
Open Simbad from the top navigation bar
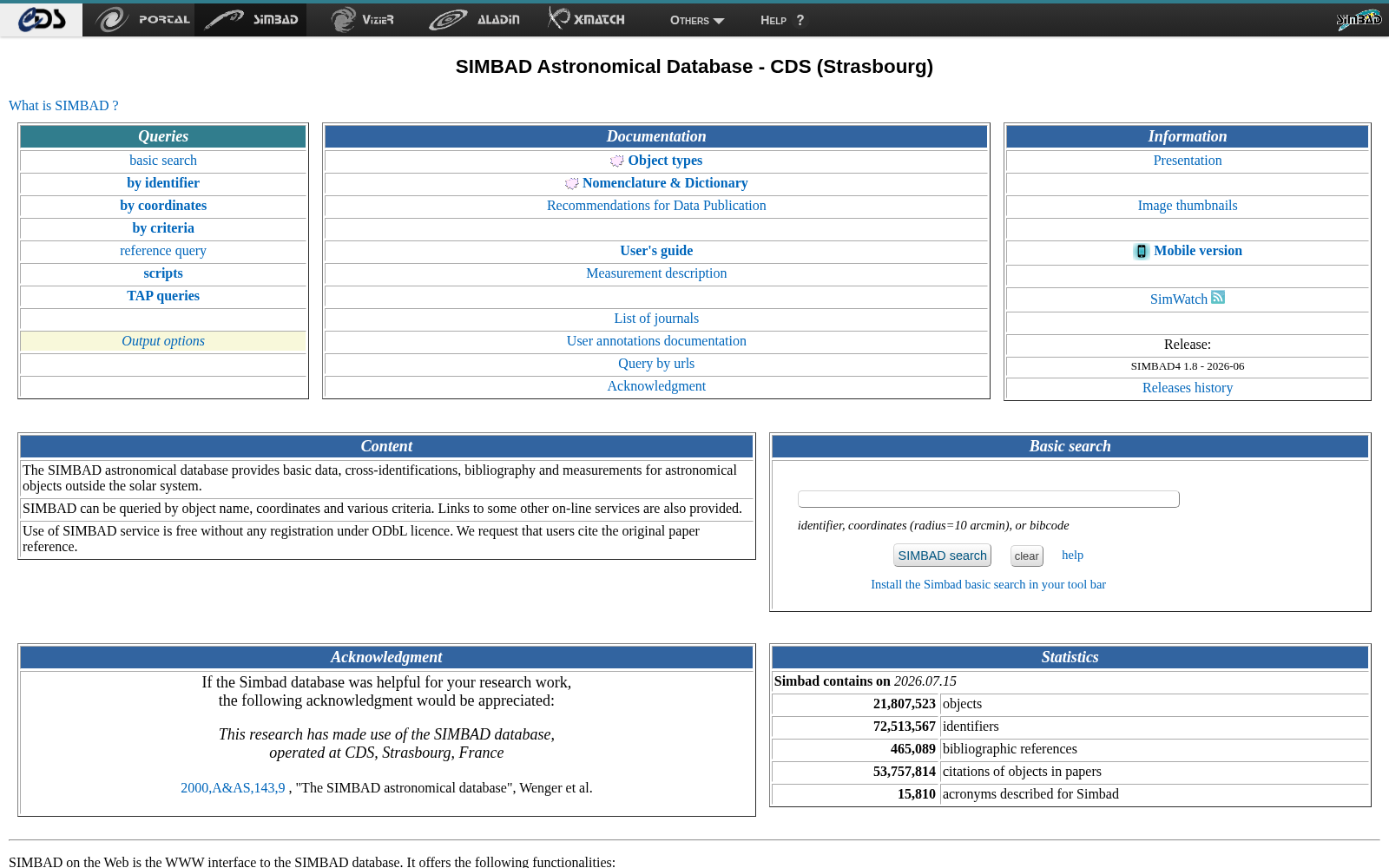251,19
